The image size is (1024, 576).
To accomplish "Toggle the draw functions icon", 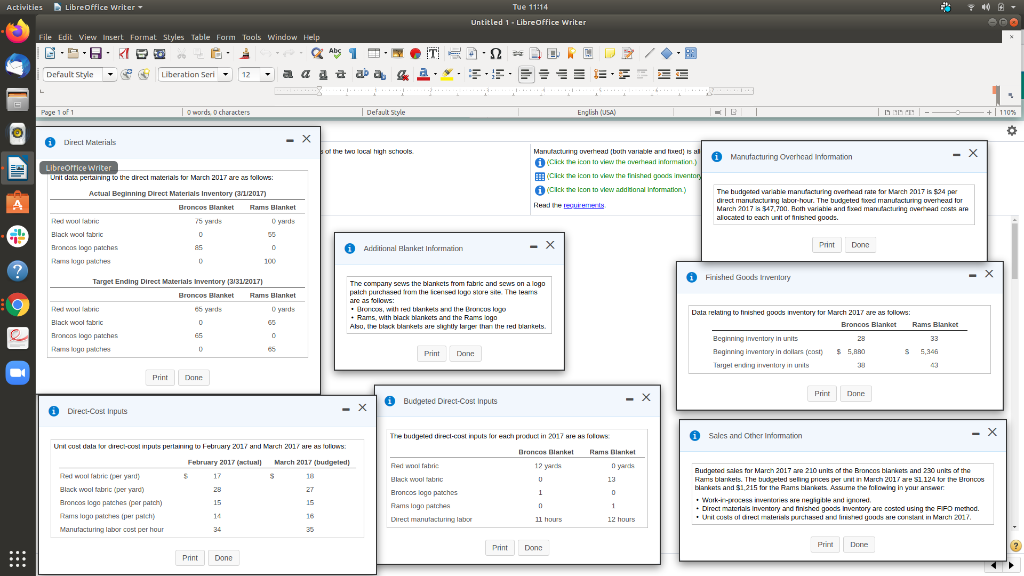I will [x=690, y=54].
